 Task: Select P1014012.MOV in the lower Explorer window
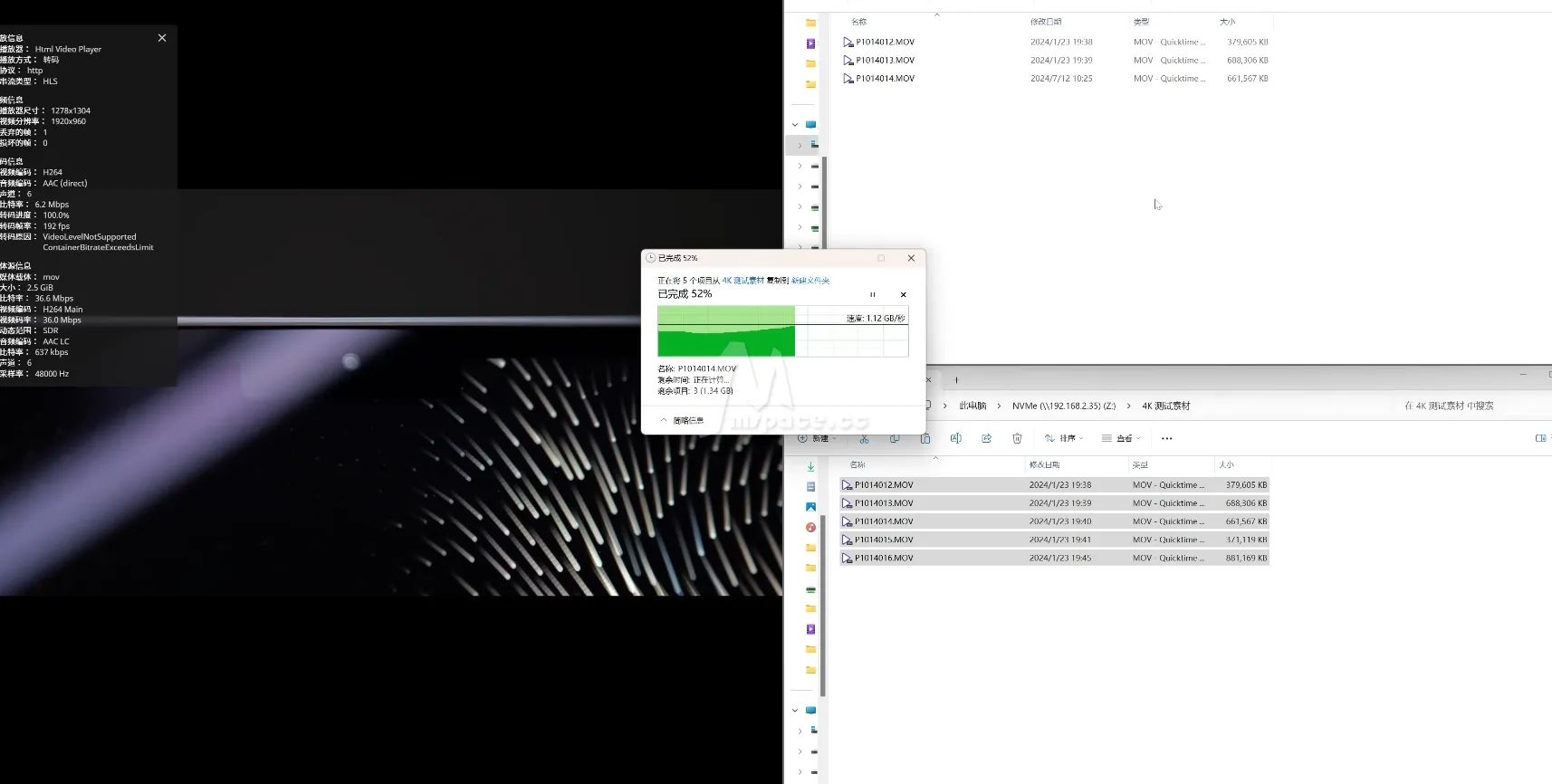coord(1054,485)
